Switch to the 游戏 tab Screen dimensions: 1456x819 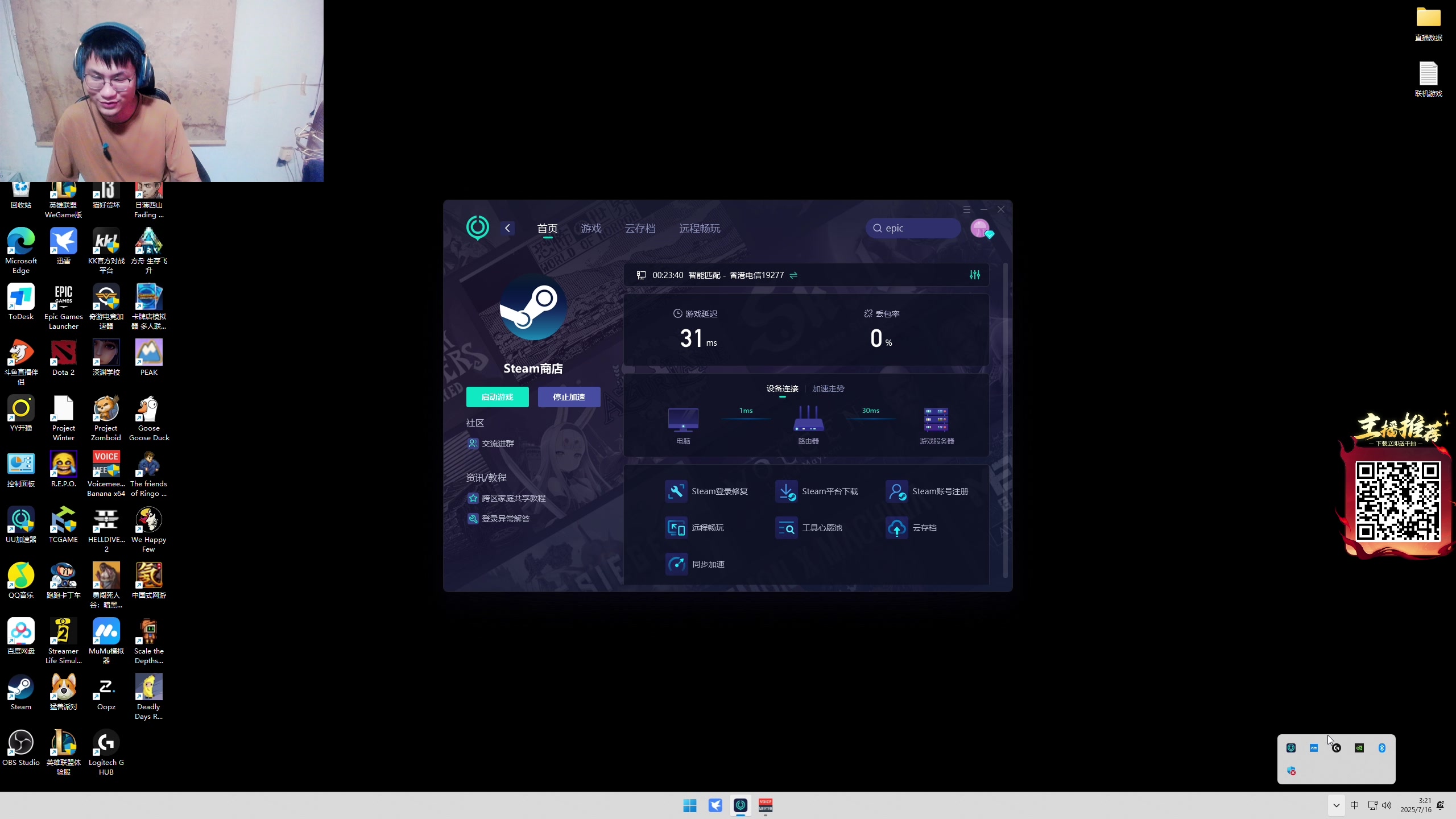pos(591,228)
